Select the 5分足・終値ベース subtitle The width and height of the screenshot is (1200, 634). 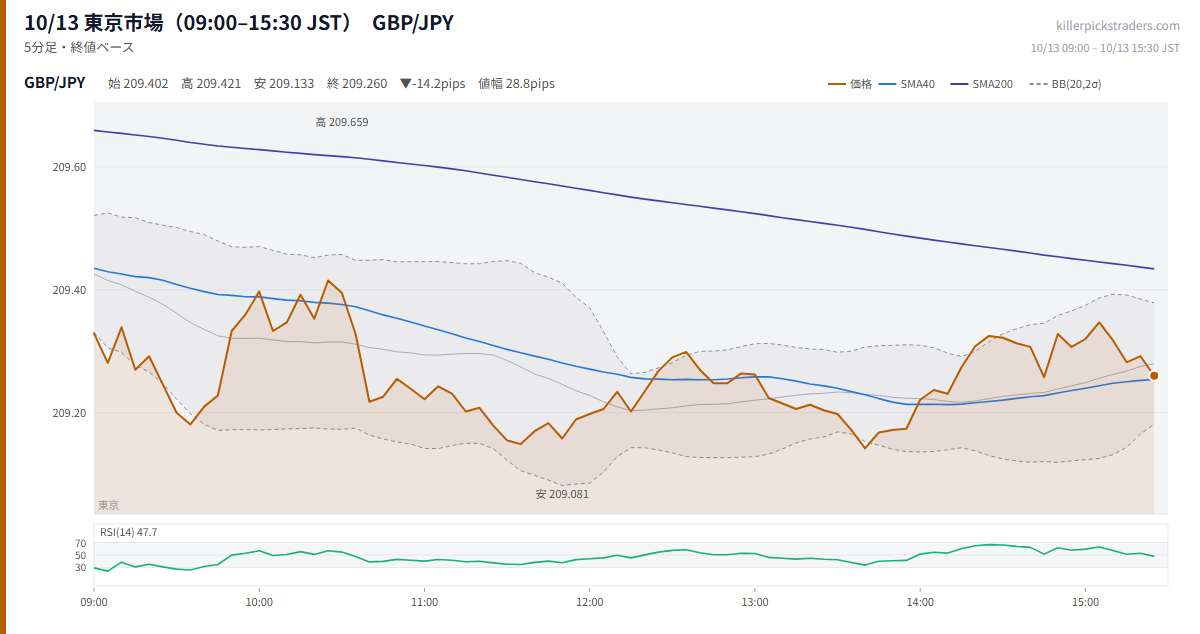pyautogui.click(x=79, y=47)
